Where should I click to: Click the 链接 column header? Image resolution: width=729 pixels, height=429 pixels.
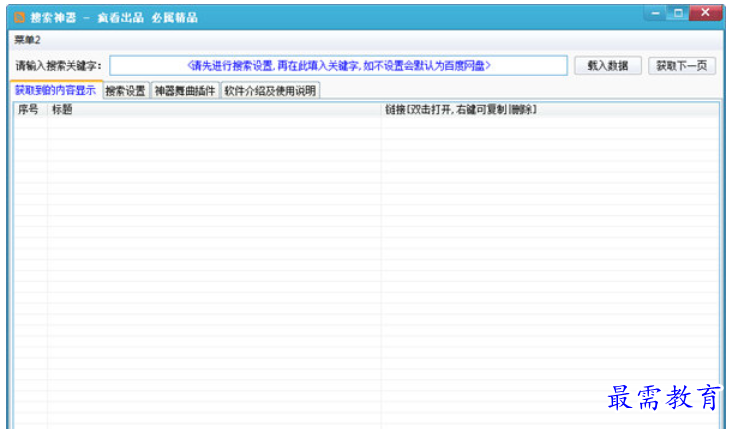pos(550,110)
